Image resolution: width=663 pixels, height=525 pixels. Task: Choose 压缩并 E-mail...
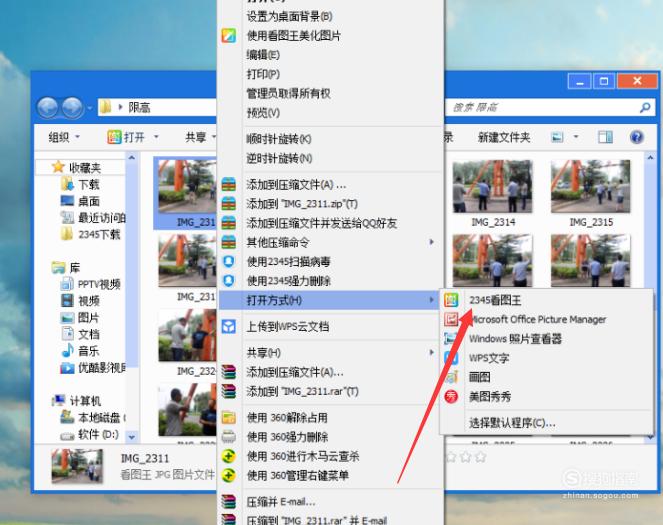coord(281,502)
